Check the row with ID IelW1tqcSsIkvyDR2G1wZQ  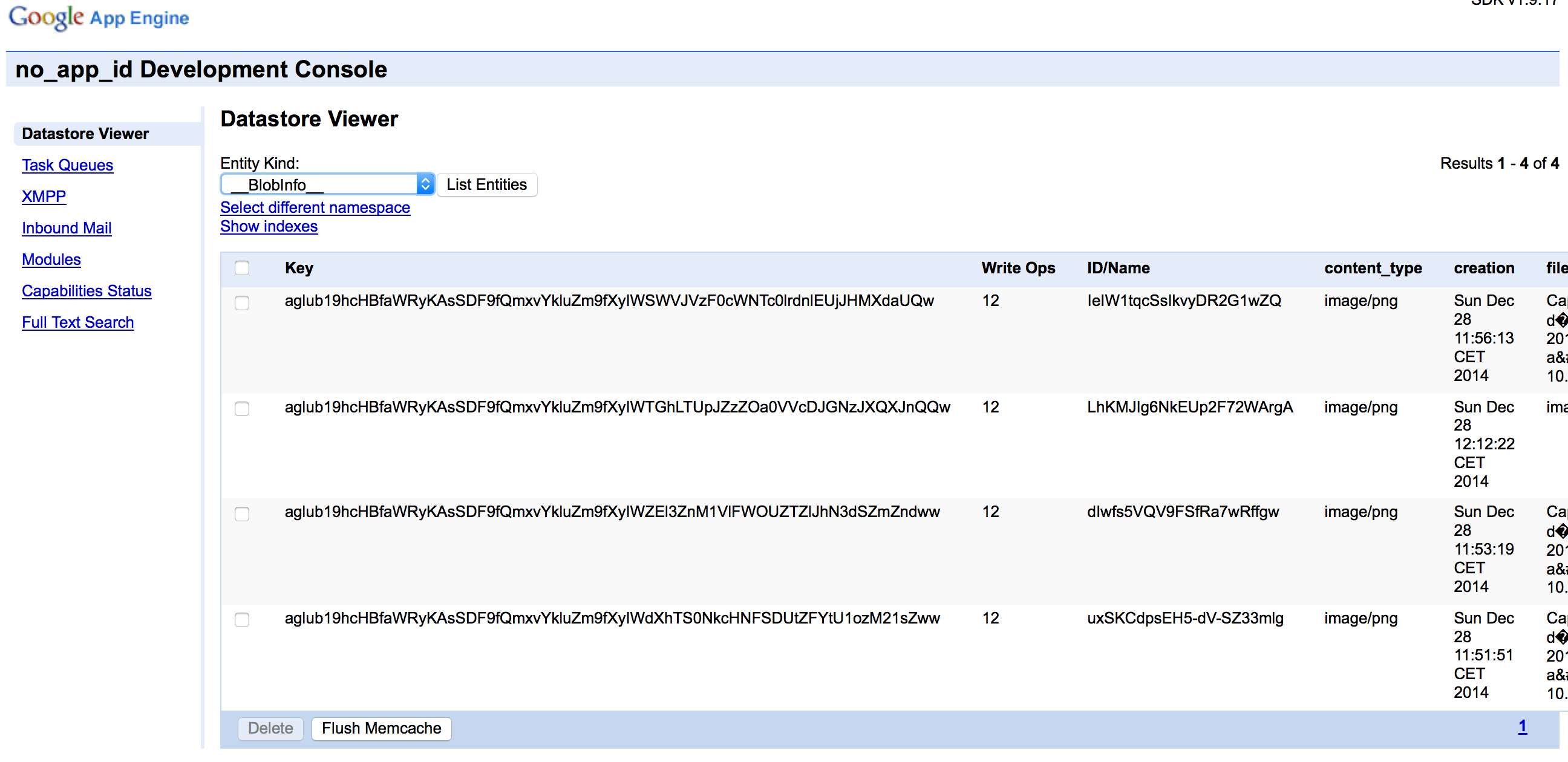242,302
